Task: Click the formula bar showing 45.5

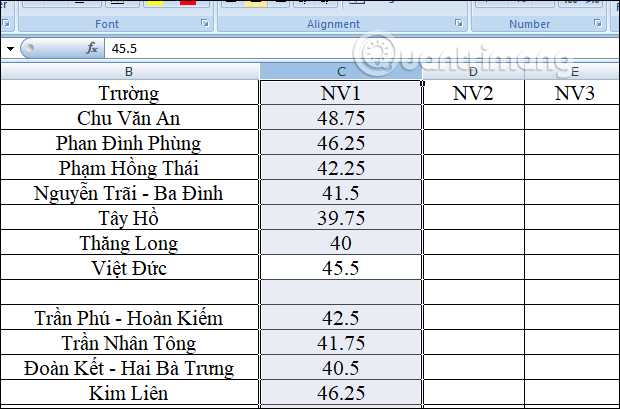Action: click(362, 48)
